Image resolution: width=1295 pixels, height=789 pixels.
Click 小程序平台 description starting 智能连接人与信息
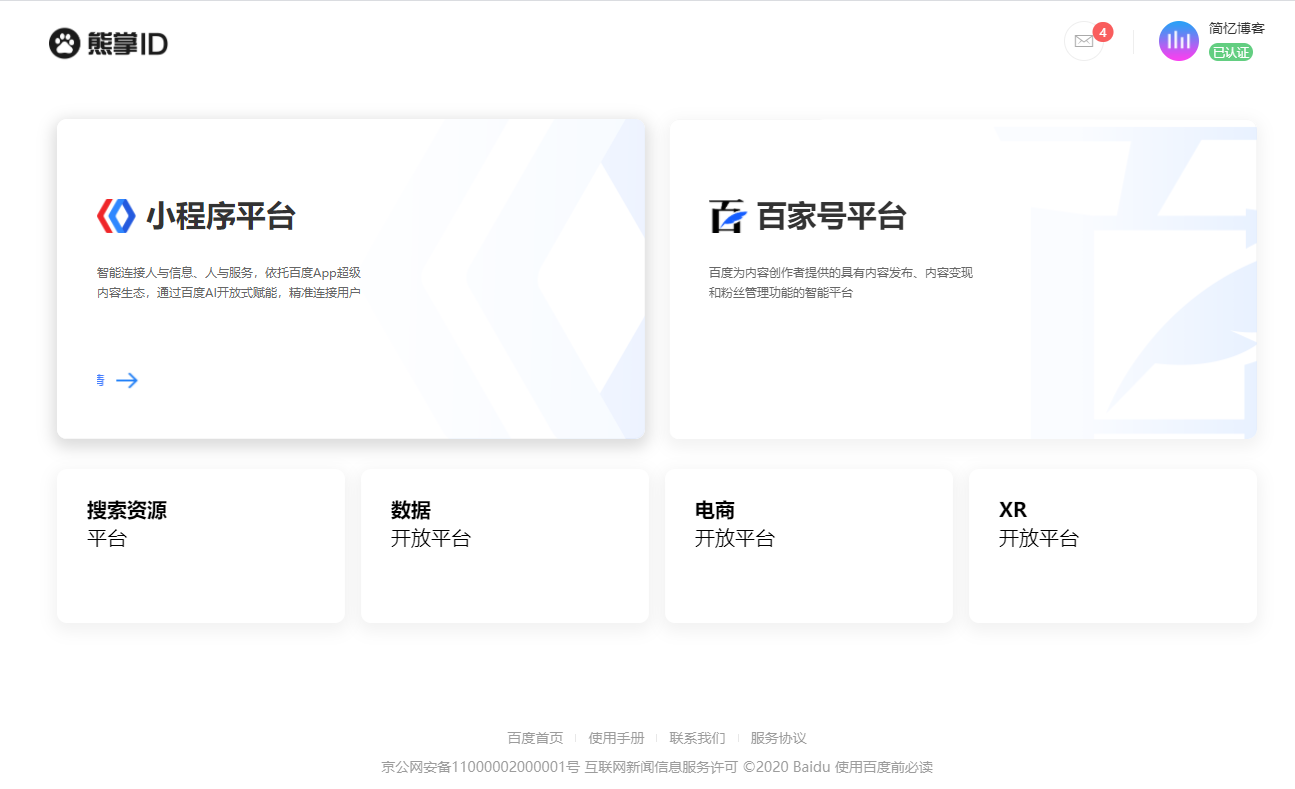(229, 282)
